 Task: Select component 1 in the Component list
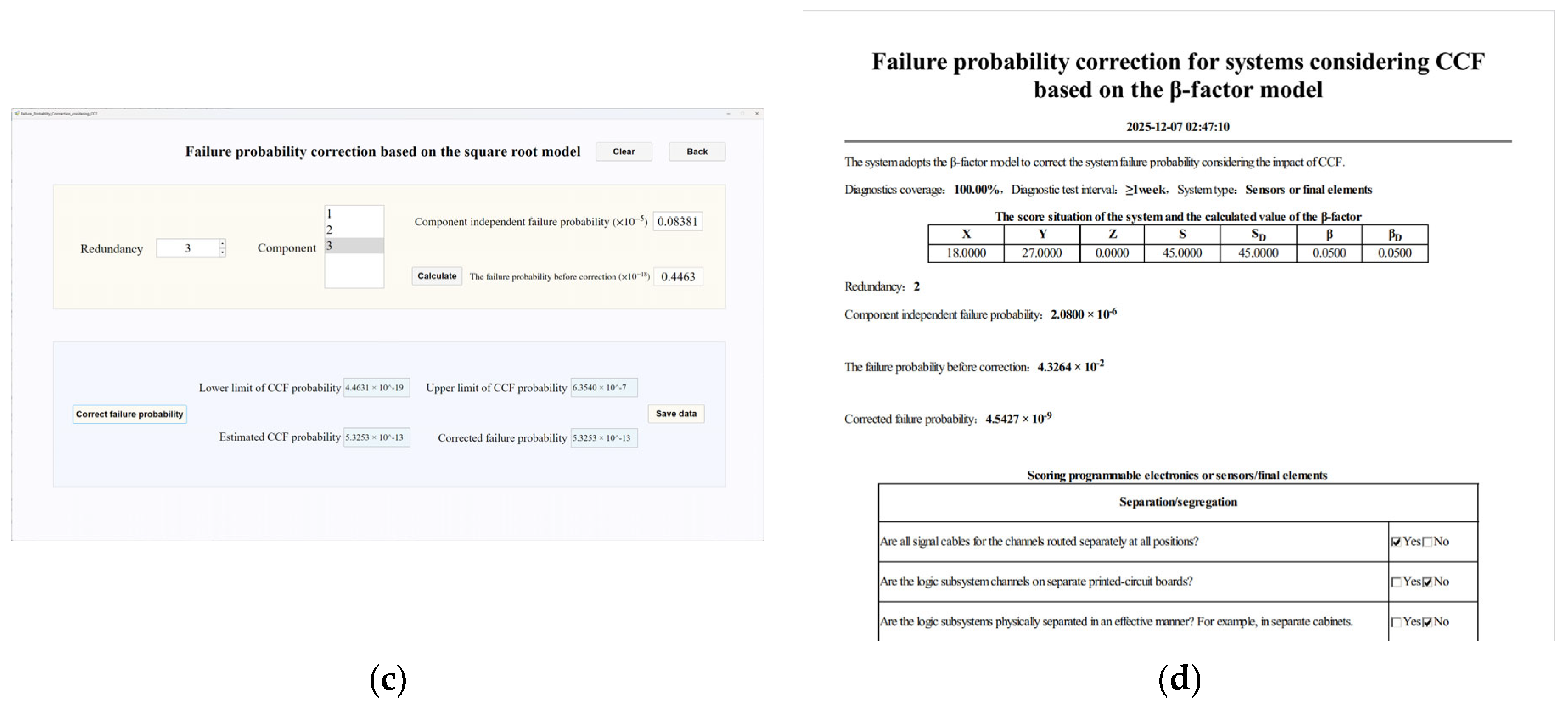click(x=354, y=213)
